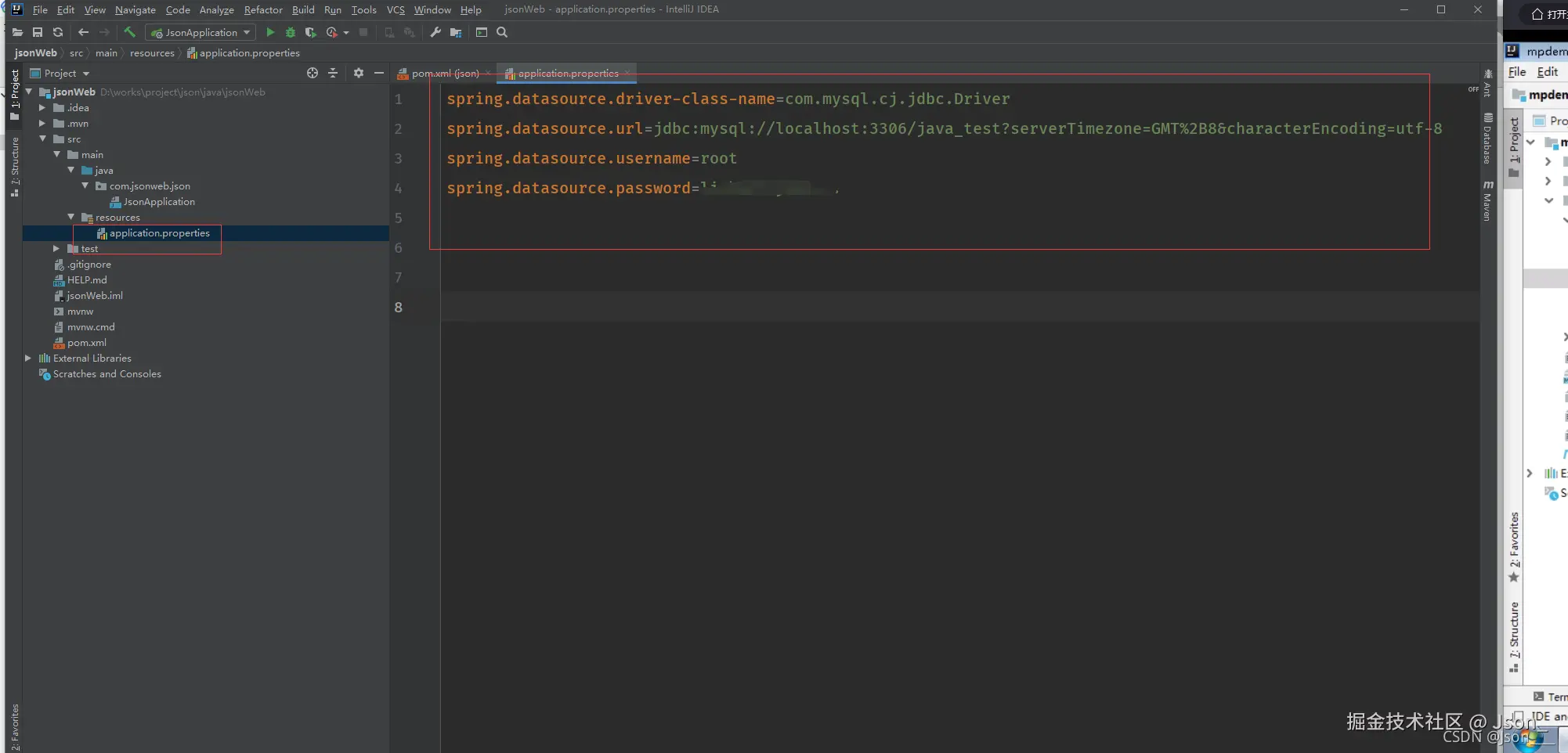This screenshot has height=753, width=1568.
Task: Collapse the src folder
Action: click(43, 139)
